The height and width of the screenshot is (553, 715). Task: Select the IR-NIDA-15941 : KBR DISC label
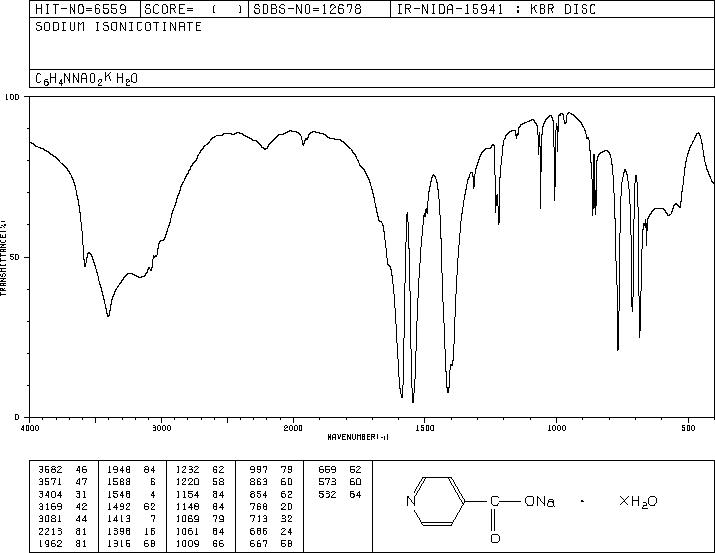point(496,9)
